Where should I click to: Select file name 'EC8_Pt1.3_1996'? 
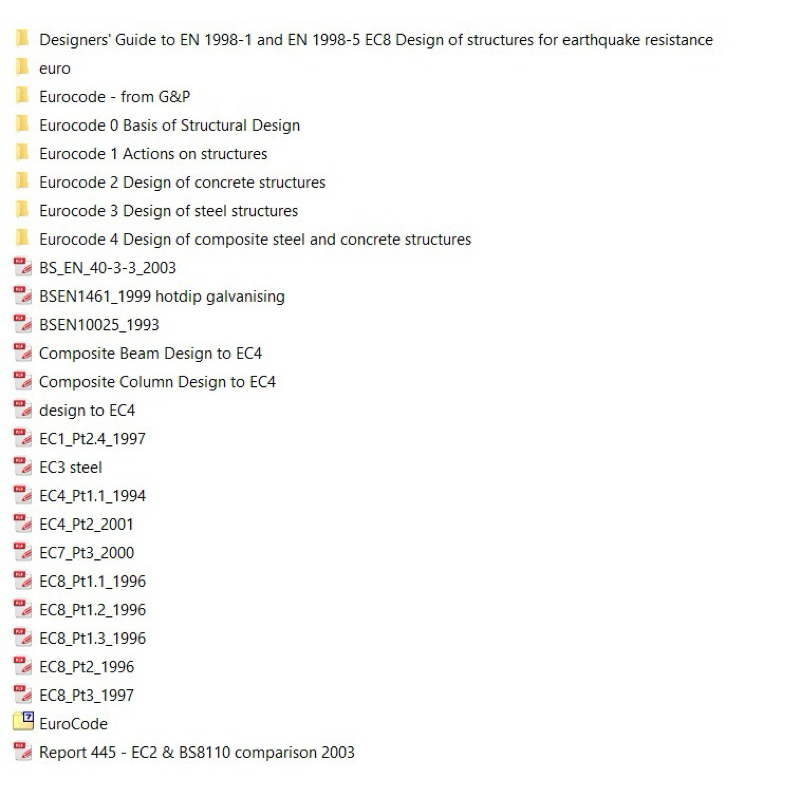tap(92, 639)
